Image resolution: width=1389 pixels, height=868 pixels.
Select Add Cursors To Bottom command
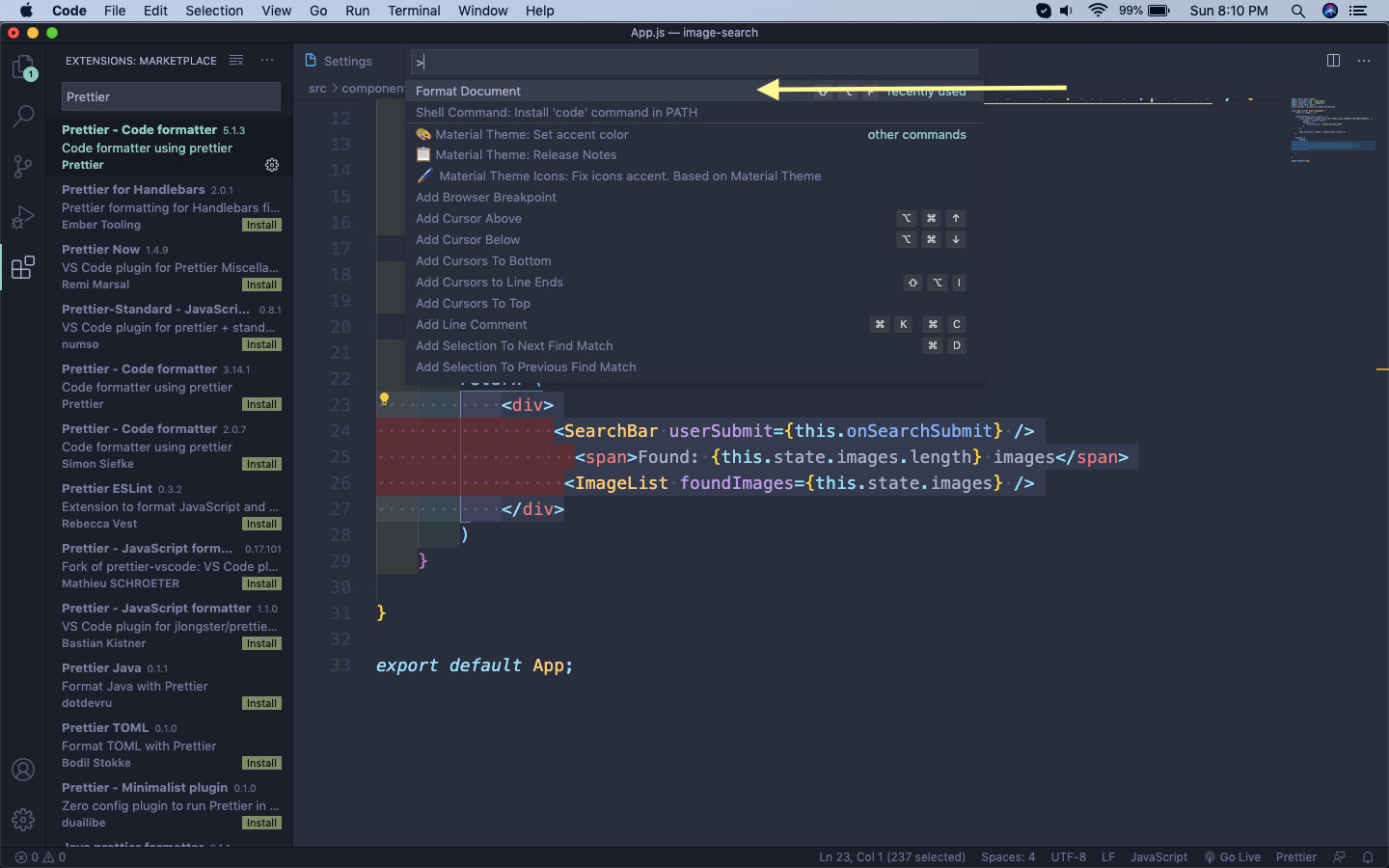point(694,260)
